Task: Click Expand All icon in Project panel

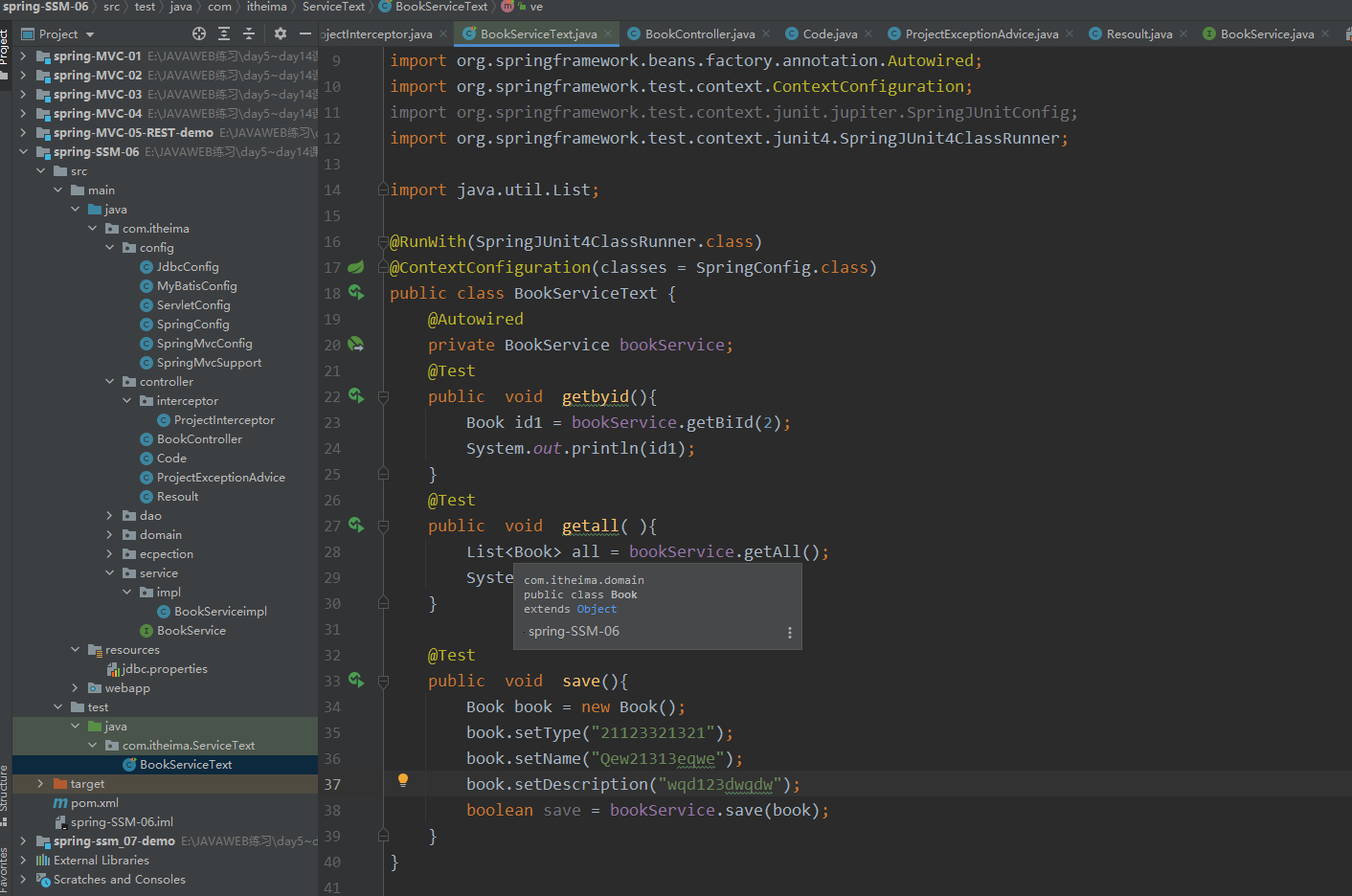Action: (x=224, y=34)
